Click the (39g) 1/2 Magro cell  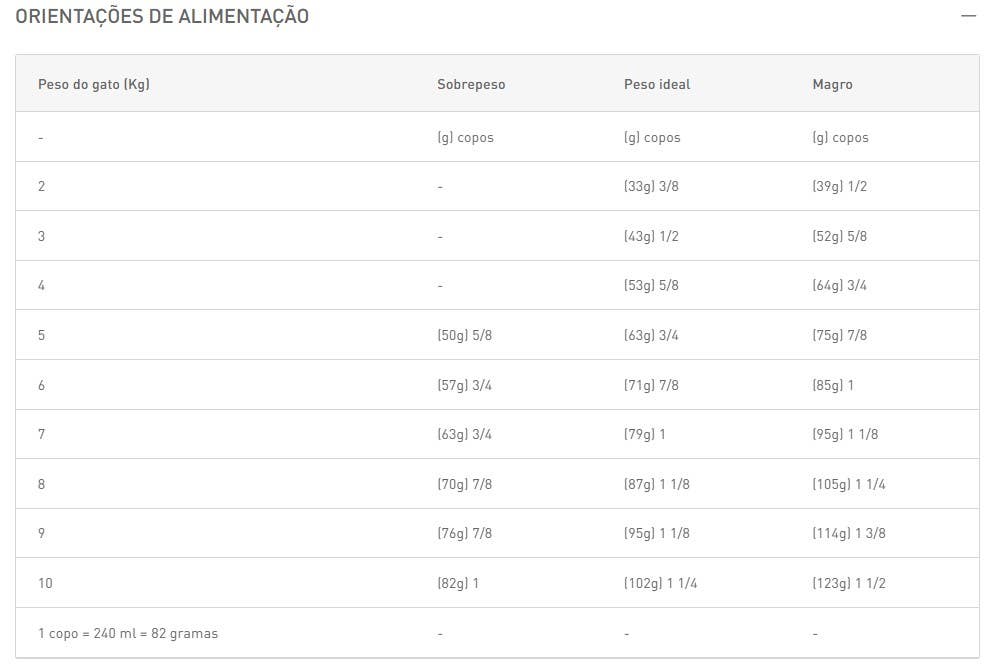839,186
